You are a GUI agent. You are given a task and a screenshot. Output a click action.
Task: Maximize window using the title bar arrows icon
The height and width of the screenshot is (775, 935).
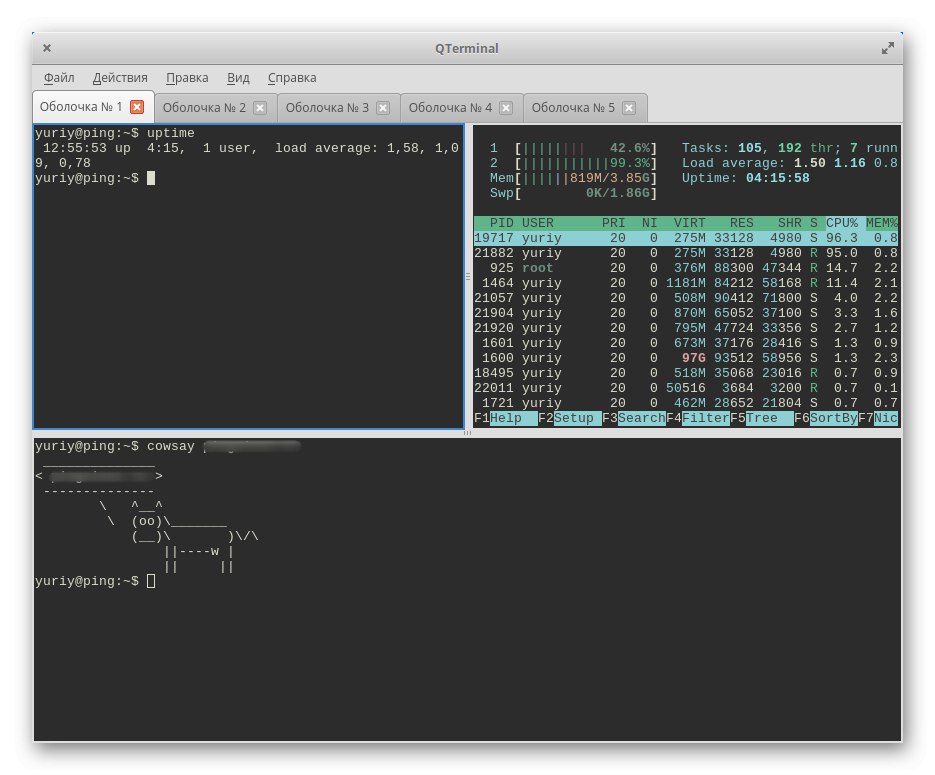[887, 48]
